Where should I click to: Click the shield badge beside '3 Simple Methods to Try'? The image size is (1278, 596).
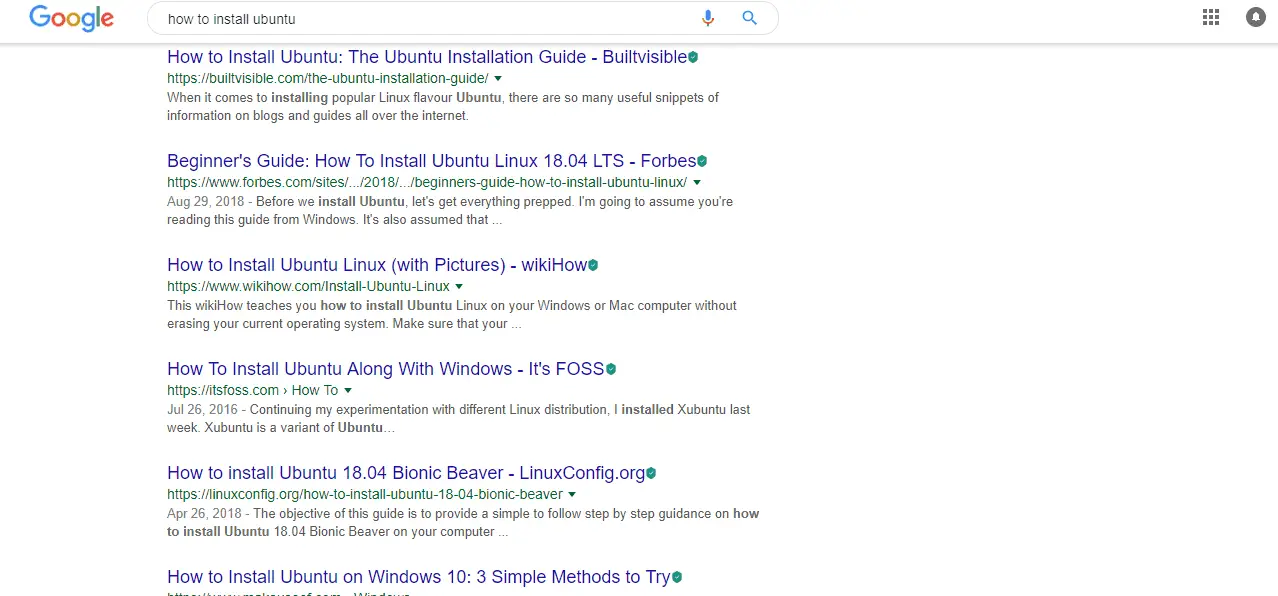[x=677, y=577]
